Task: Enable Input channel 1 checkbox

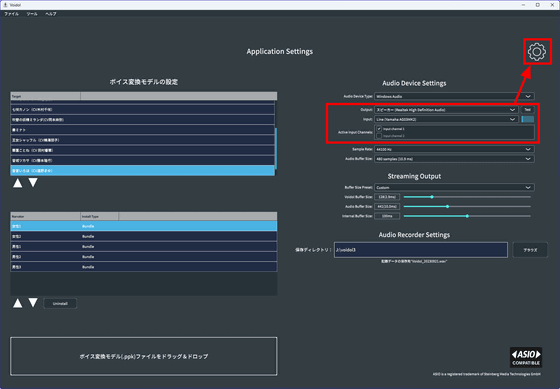Action: click(x=379, y=129)
